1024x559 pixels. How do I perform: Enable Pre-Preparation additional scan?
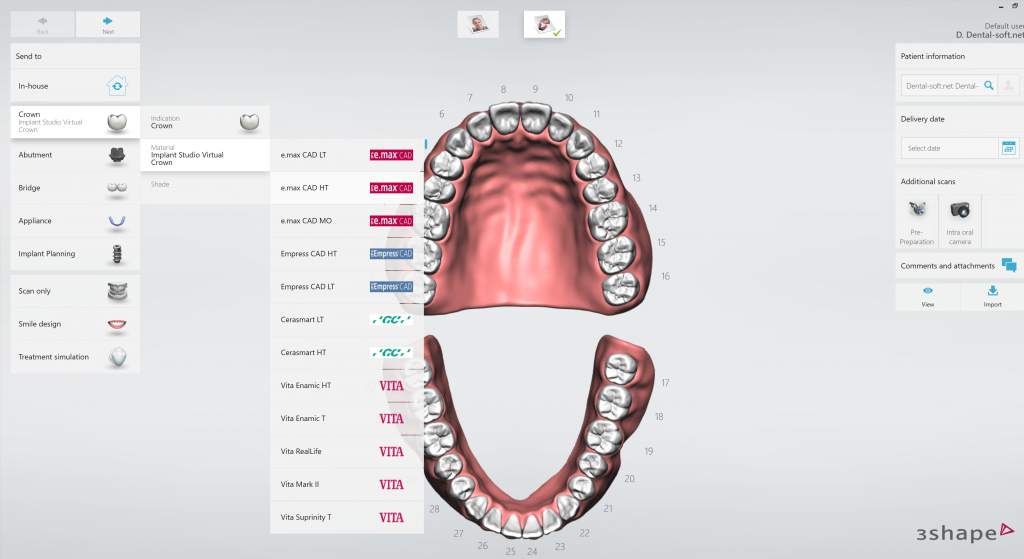(x=917, y=220)
